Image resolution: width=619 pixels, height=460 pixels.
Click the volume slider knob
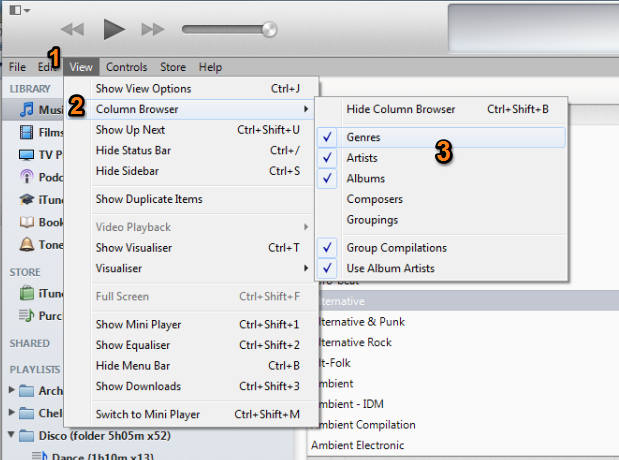tap(269, 29)
